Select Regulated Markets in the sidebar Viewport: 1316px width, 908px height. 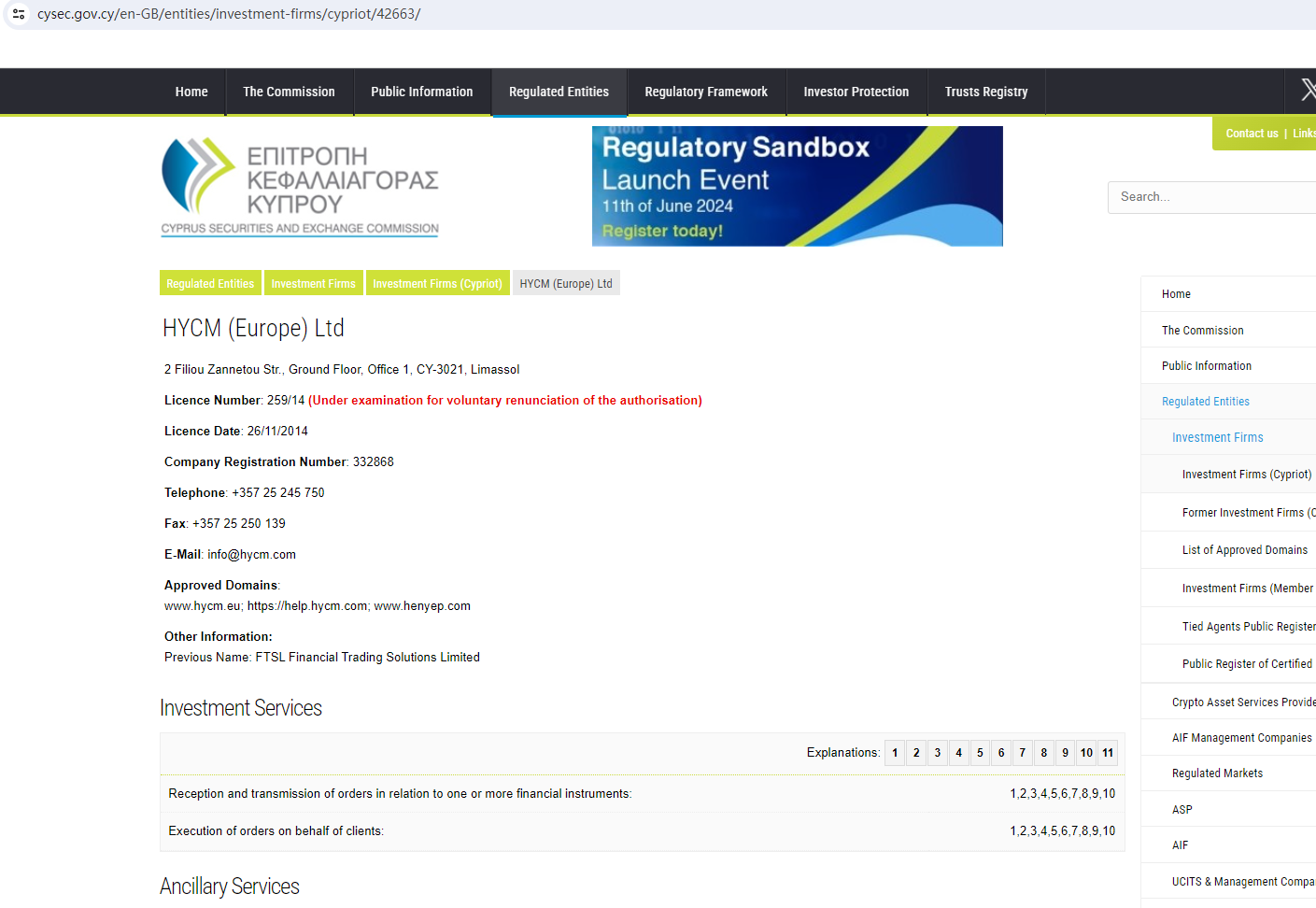1217,773
